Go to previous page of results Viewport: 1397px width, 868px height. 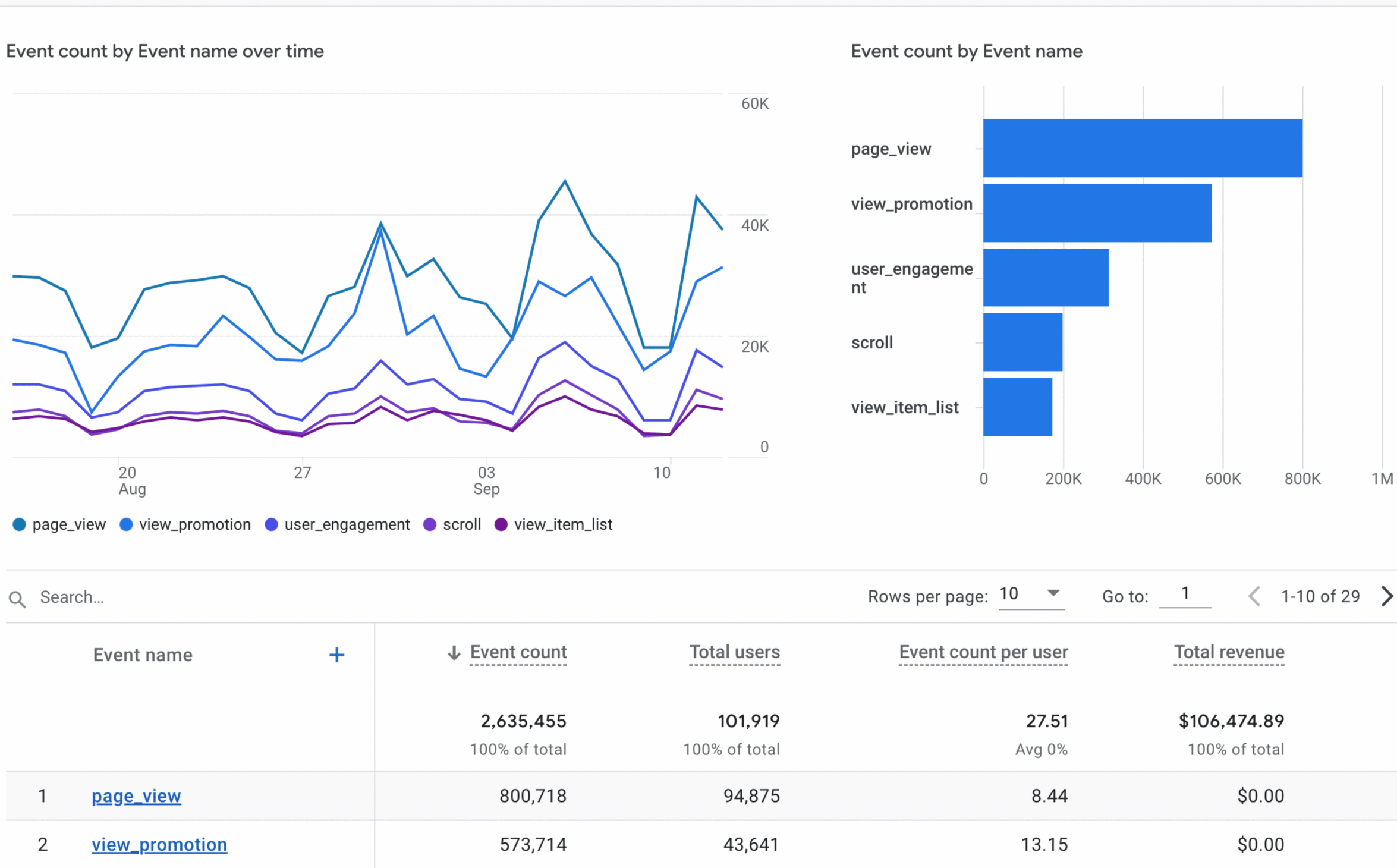point(1254,596)
